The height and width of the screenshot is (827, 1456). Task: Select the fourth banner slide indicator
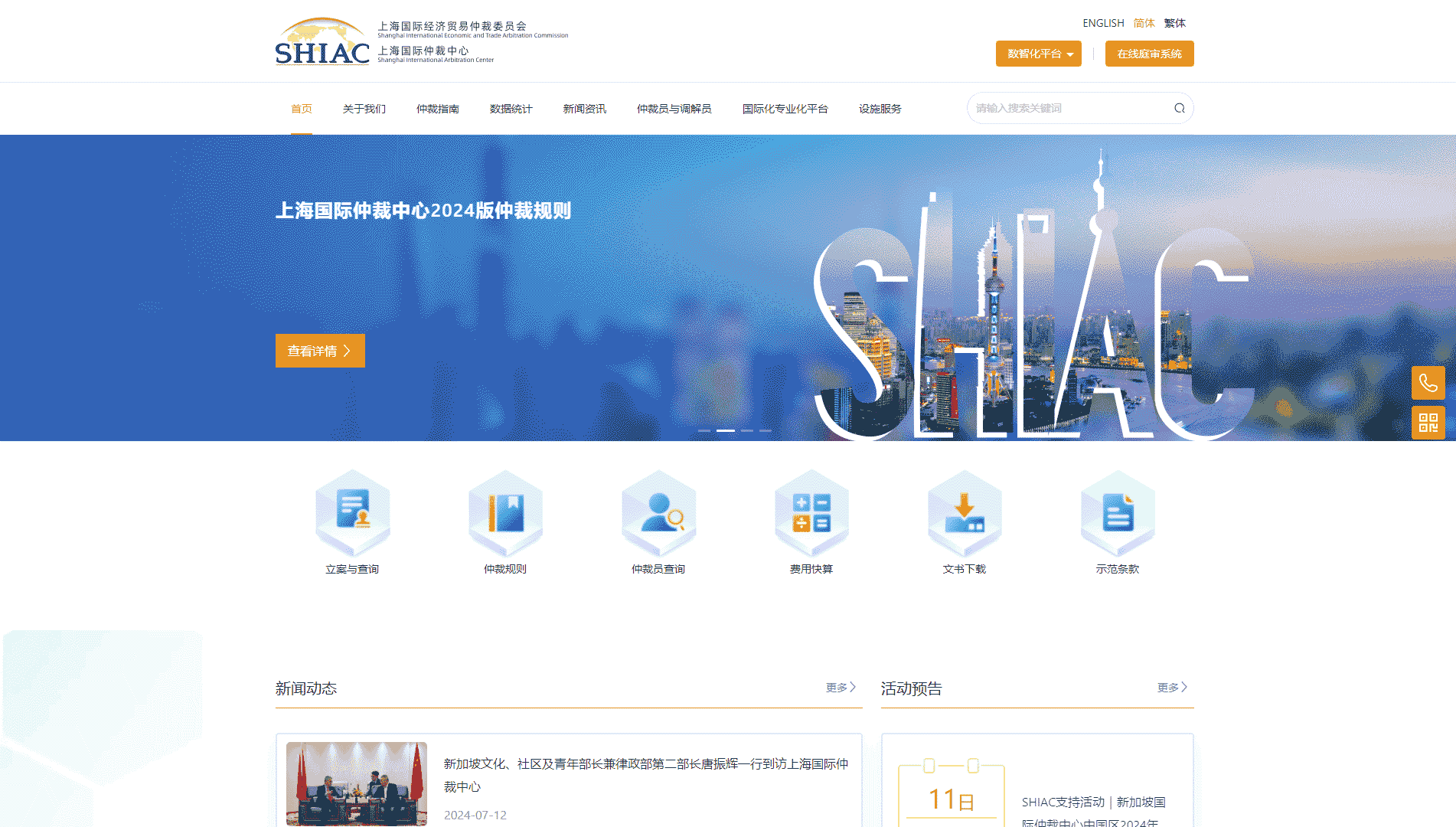point(766,431)
